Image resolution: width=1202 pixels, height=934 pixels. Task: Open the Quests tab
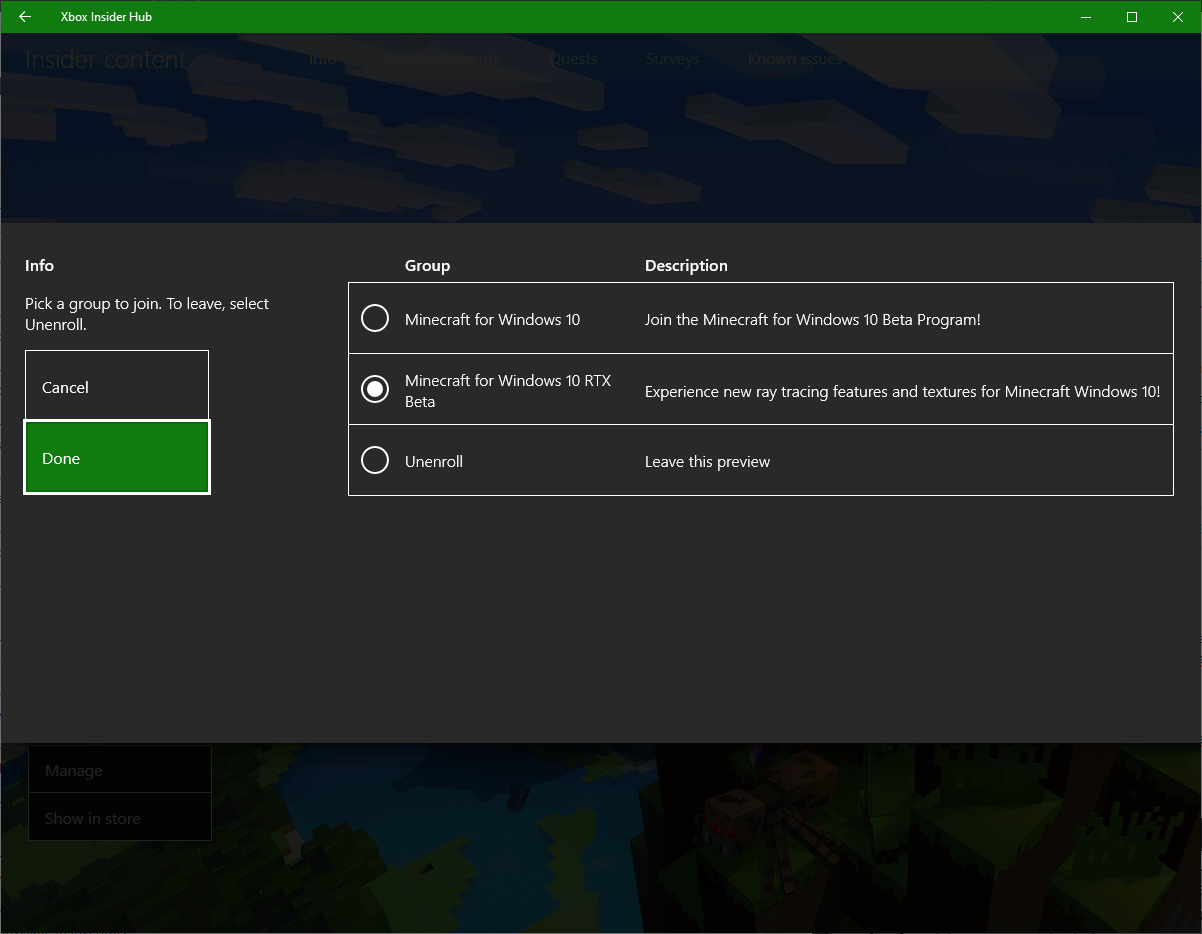pyautogui.click(x=574, y=59)
